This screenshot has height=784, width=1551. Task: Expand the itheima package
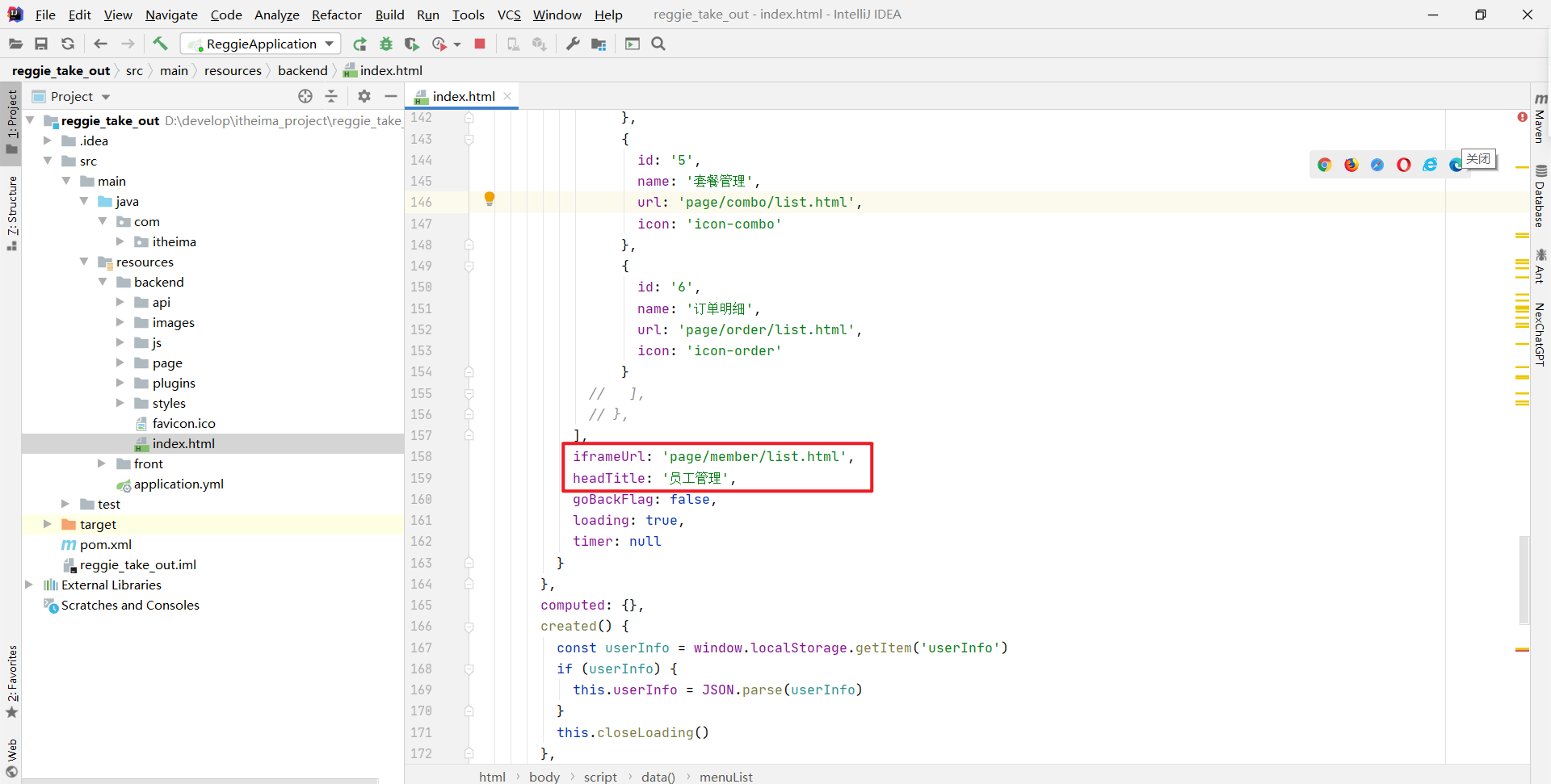[x=120, y=241]
